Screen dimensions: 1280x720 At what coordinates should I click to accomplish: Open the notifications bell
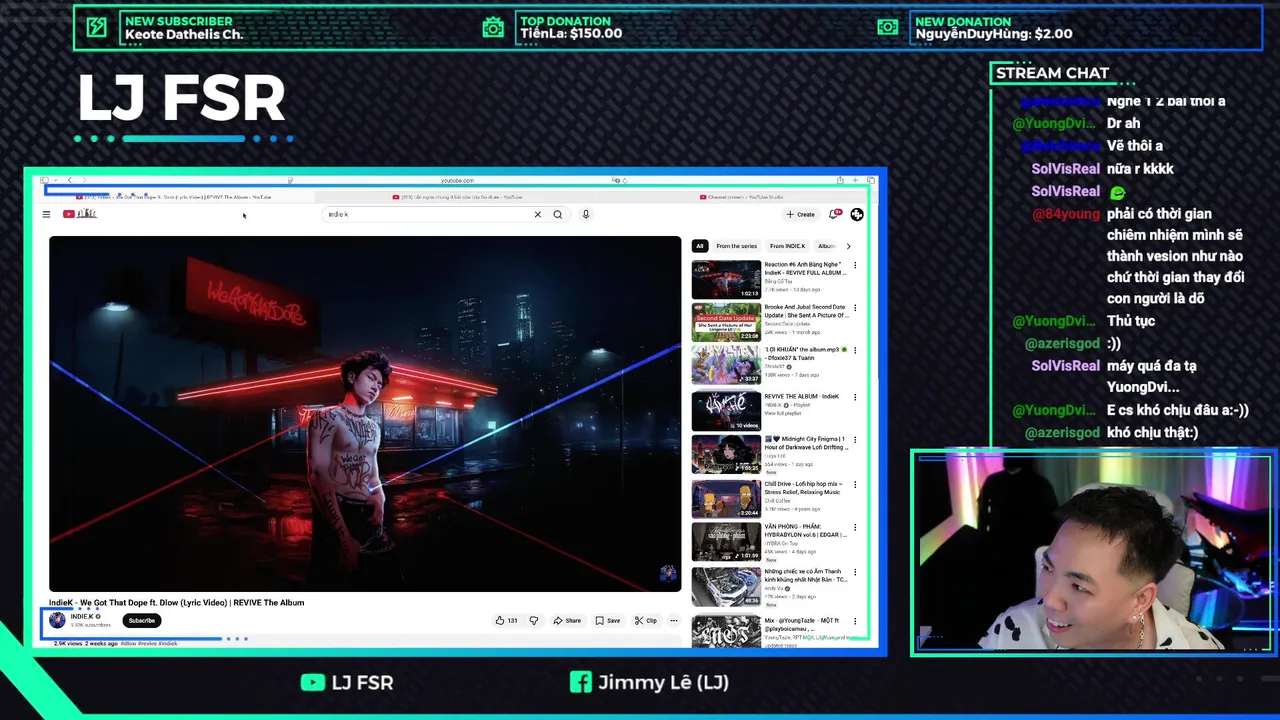(x=833, y=214)
